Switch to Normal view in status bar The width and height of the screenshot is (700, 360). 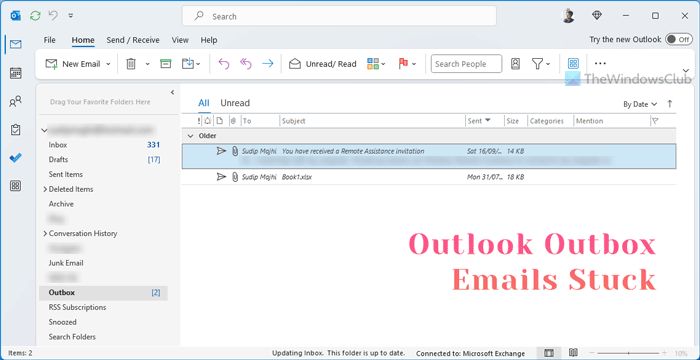tap(549, 353)
